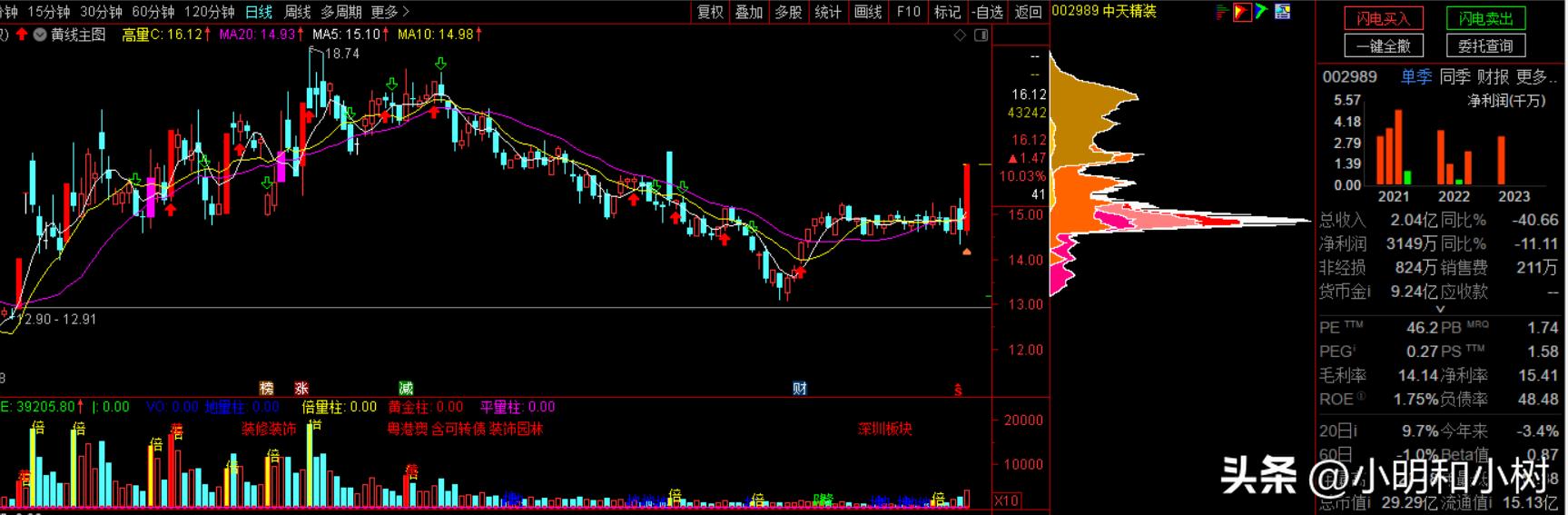Switch to the 30分钟 period tab

[x=101, y=12]
